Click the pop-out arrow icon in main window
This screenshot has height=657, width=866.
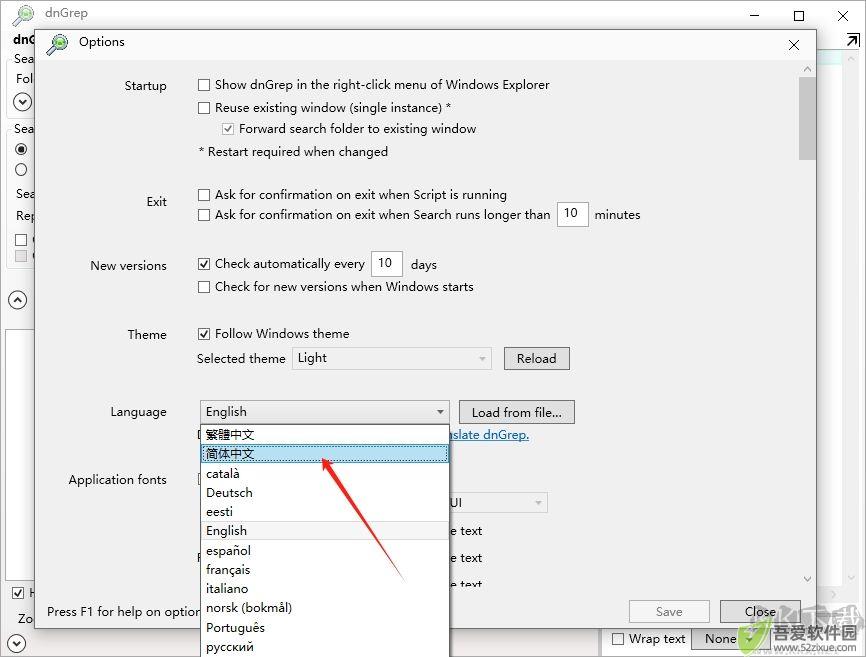(853, 40)
